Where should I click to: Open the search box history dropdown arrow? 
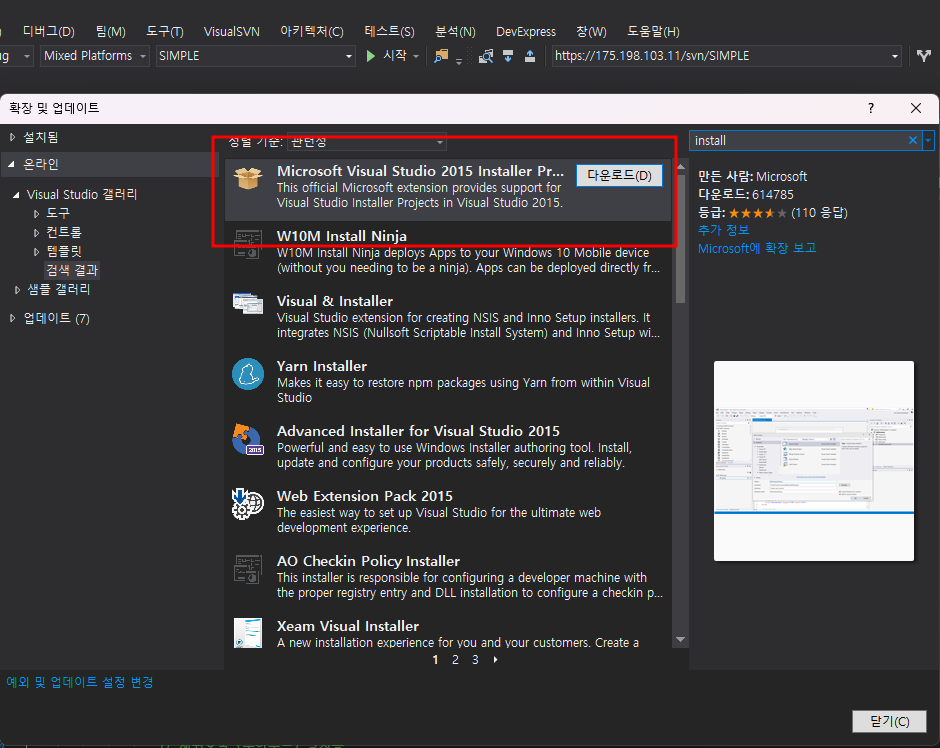click(928, 140)
